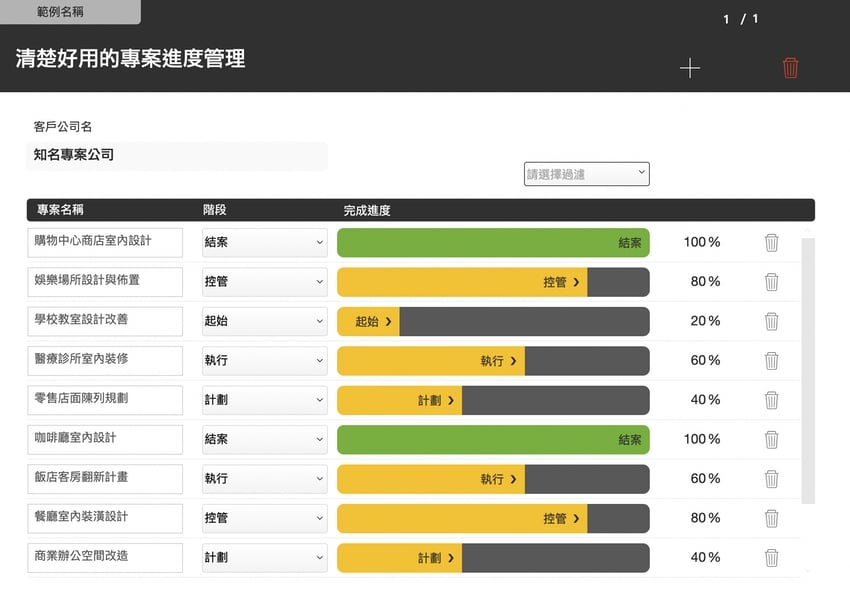This screenshot has width=850, height=597.
Task: Click the 知名專案公司 customer name field
Action: click(x=176, y=155)
